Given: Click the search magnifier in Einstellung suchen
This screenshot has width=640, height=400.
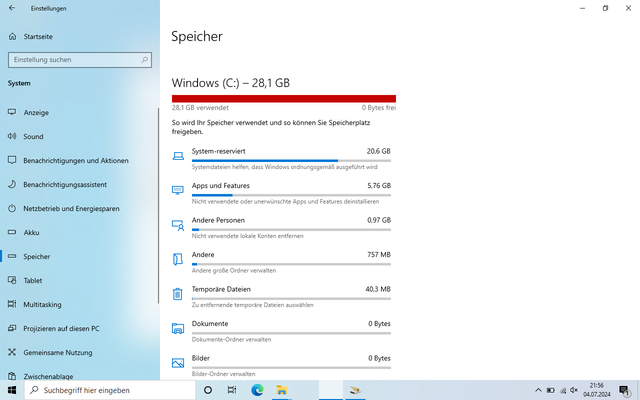Looking at the screenshot, I should pyautogui.click(x=144, y=60).
